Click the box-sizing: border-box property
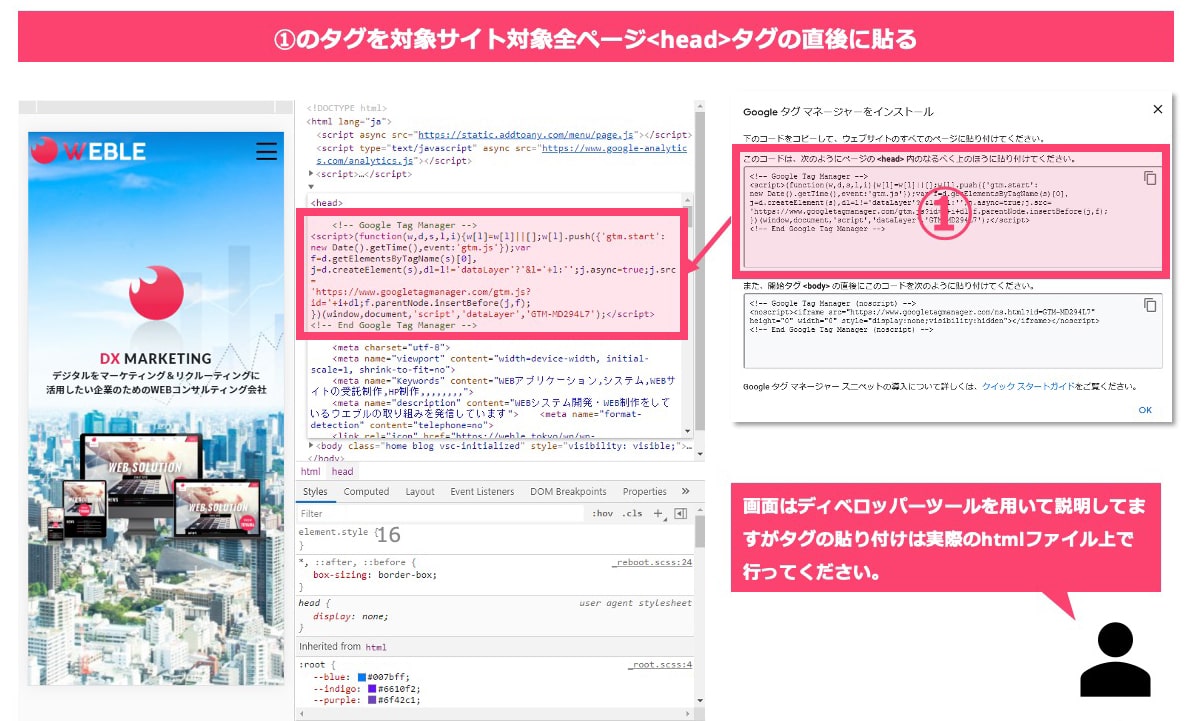 tap(374, 575)
